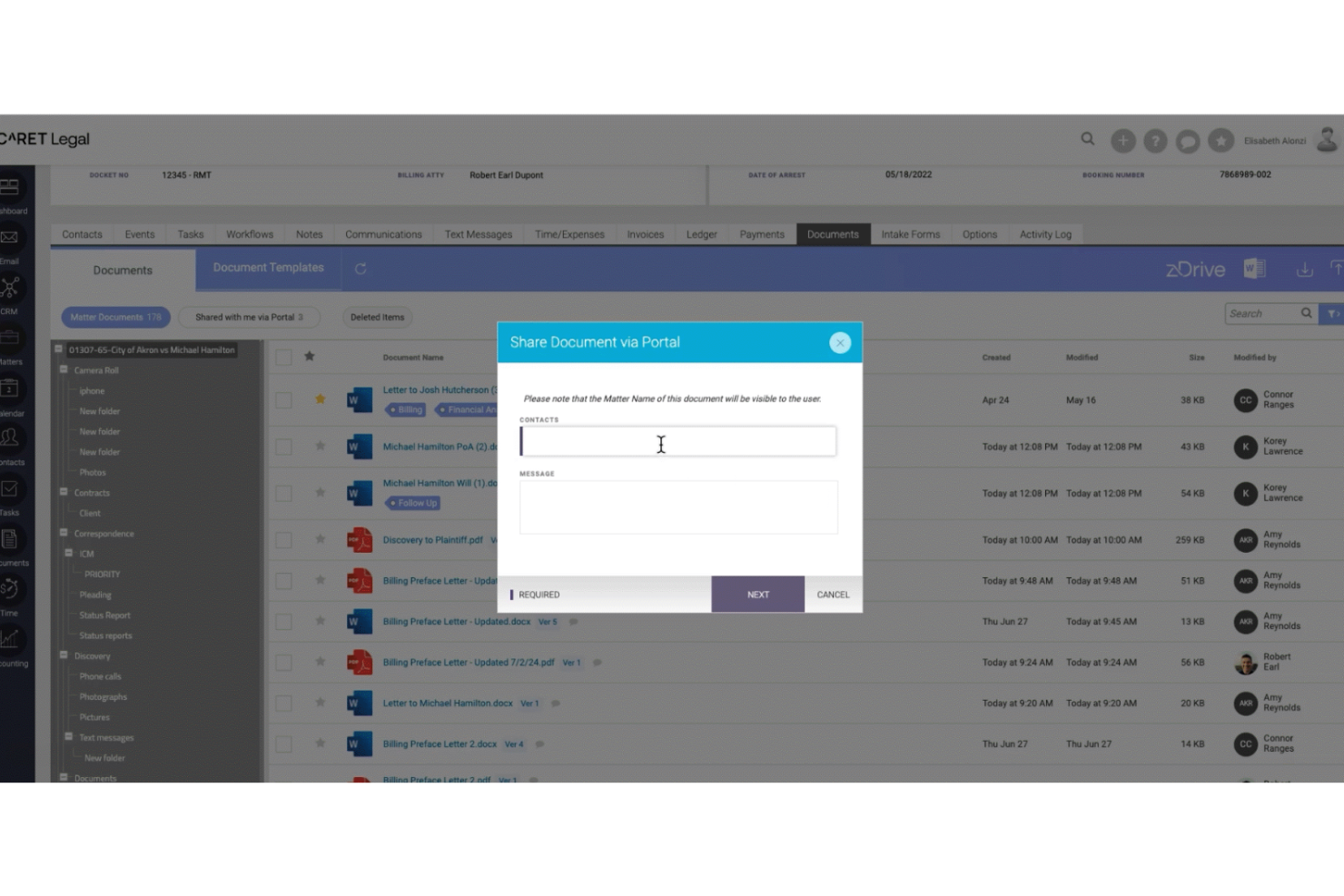Click the NEXT button in the share dialog

757,595
